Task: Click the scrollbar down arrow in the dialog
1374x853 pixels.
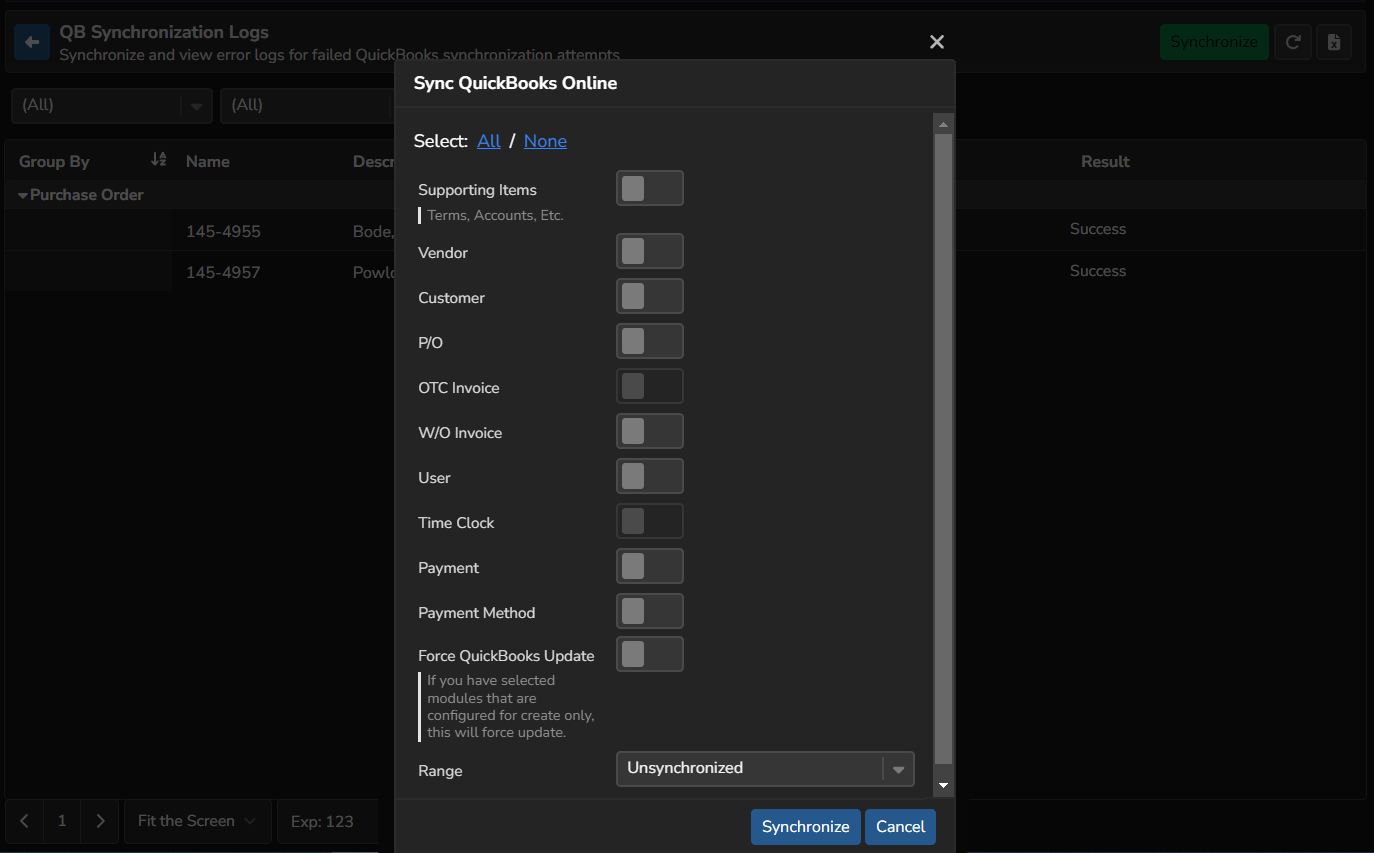Action: tap(942, 785)
